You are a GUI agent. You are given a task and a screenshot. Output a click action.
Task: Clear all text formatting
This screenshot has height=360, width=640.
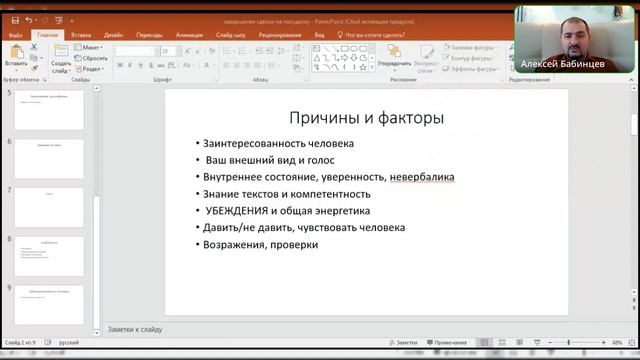(212, 51)
